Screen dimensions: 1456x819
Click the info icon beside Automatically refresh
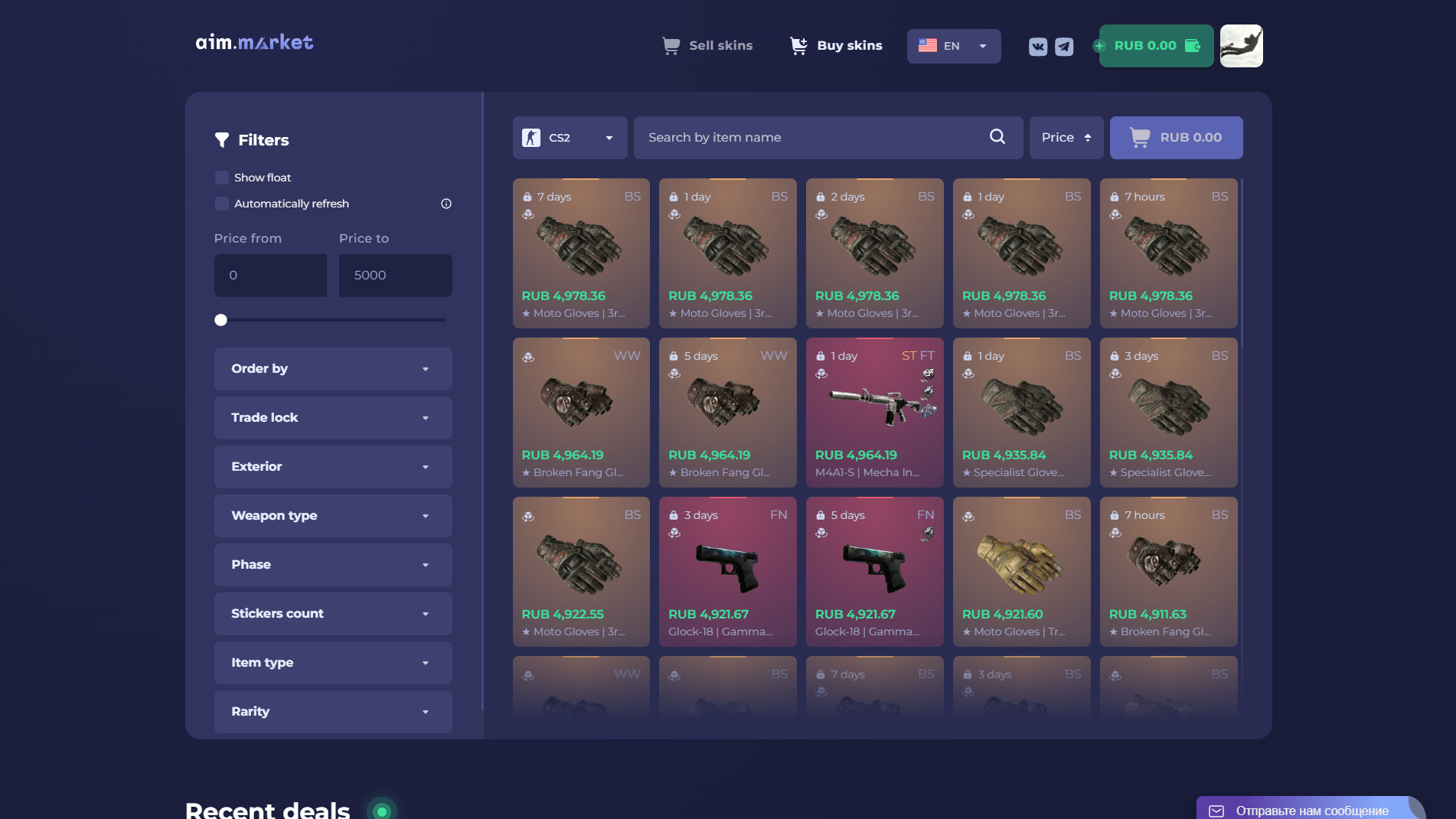click(x=446, y=204)
